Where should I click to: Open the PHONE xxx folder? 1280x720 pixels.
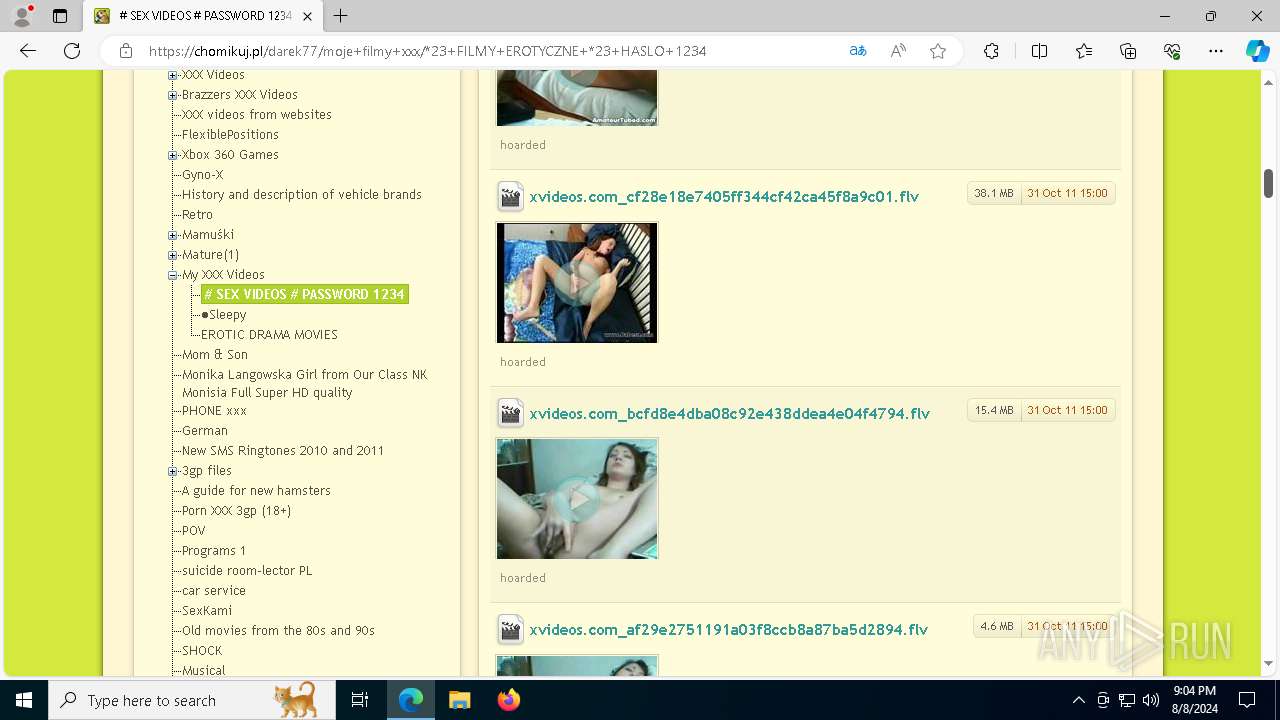[214, 411]
